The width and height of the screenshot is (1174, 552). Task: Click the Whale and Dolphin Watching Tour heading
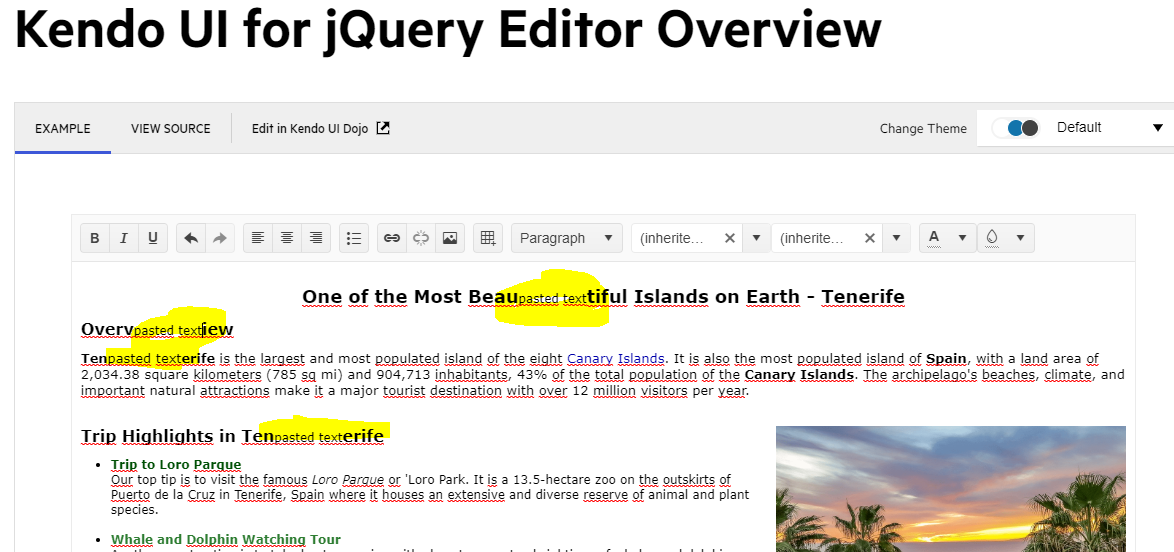coord(225,539)
